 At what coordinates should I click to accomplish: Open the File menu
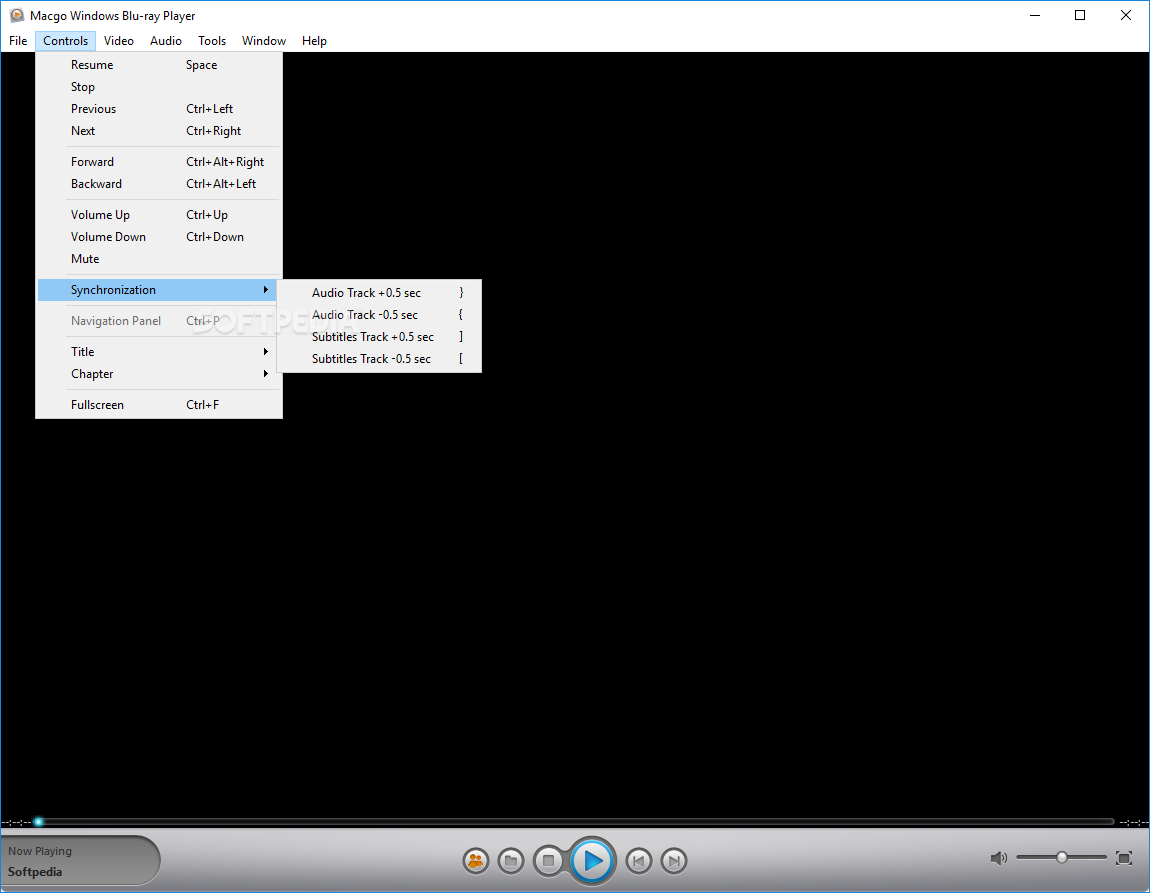(x=18, y=41)
